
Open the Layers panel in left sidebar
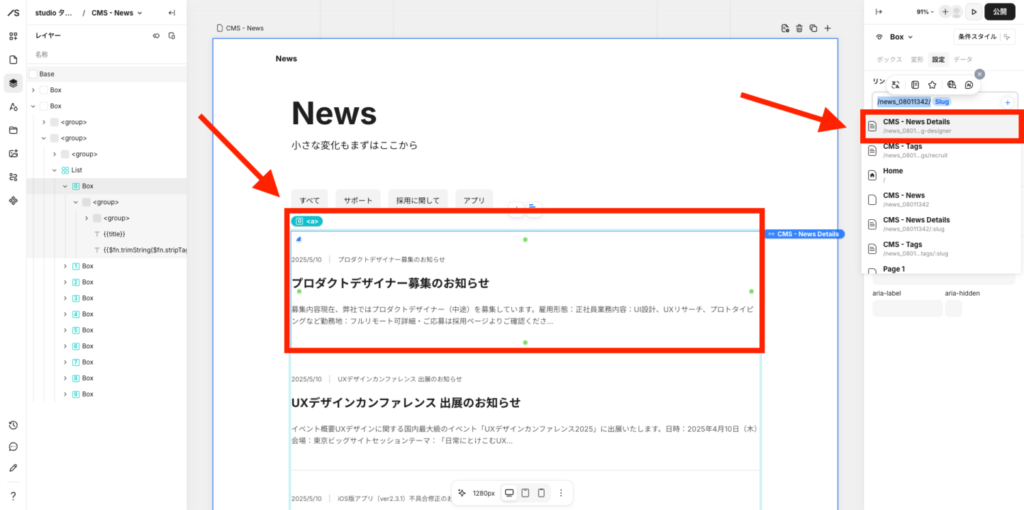(x=13, y=83)
